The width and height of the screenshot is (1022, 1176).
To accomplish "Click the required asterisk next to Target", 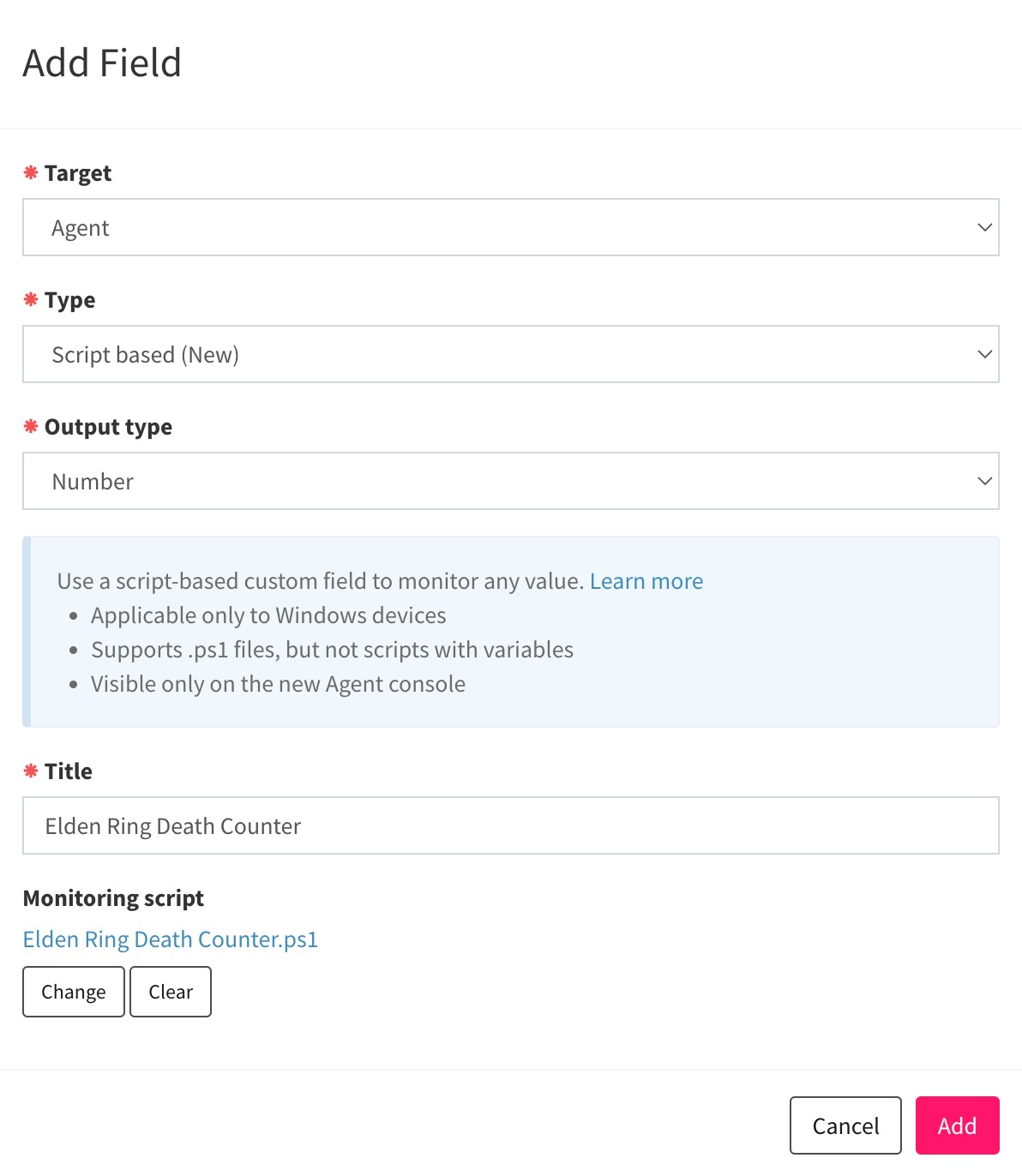I will click(31, 172).
